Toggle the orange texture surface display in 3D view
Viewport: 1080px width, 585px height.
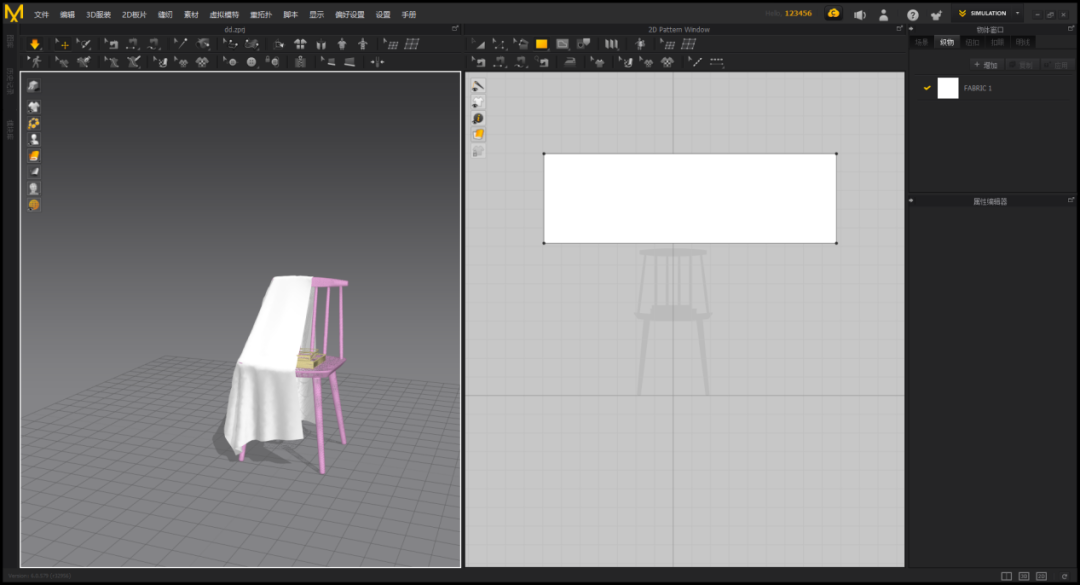pos(34,156)
